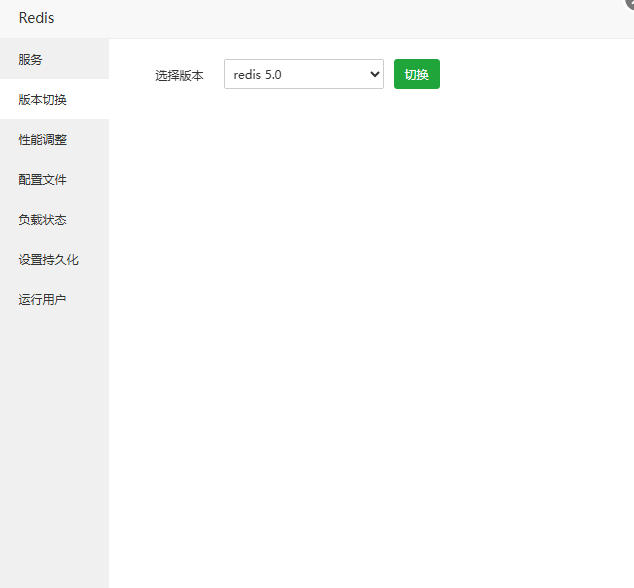Expand the redis 5.0 version dropdown

(304, 74)
